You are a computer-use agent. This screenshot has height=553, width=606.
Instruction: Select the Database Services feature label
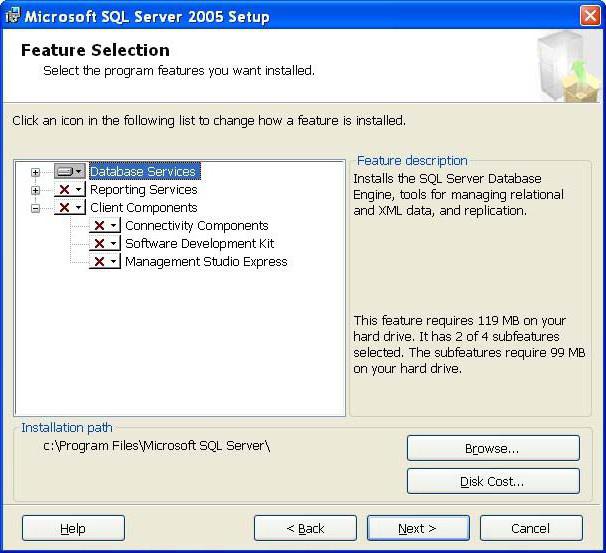tap(143, 171)
